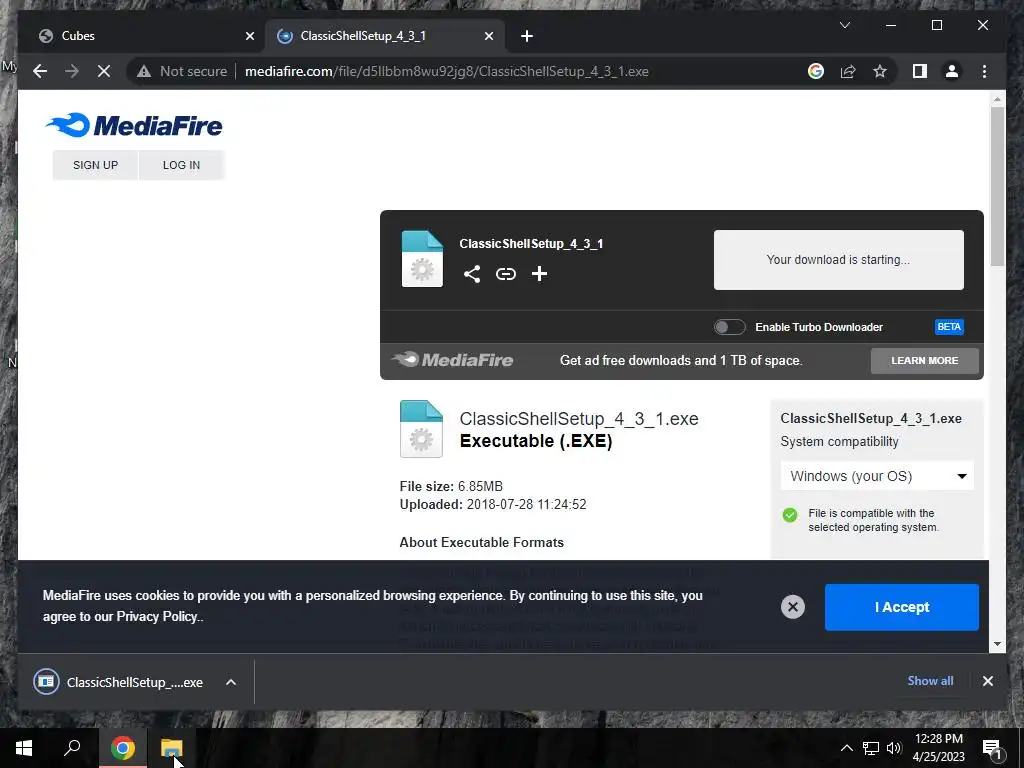This screenshot has height=768, width=1024.
Task: Click the address bar URL
Action: click(447, 71)
